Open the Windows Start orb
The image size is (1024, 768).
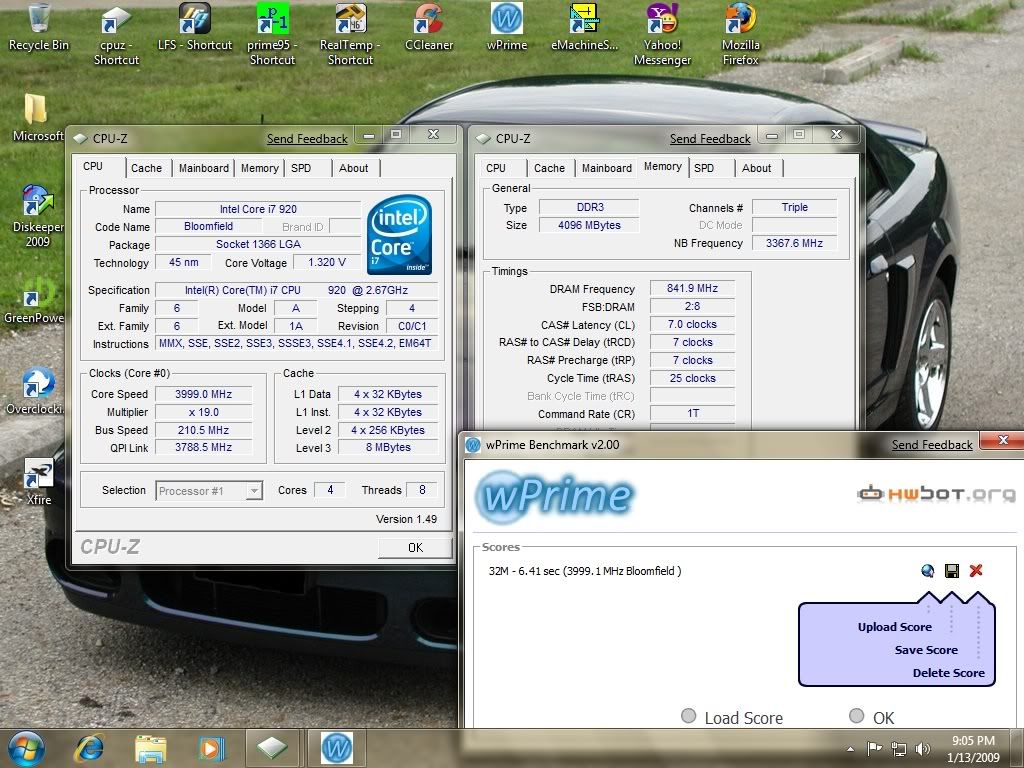tap(26, 748)
